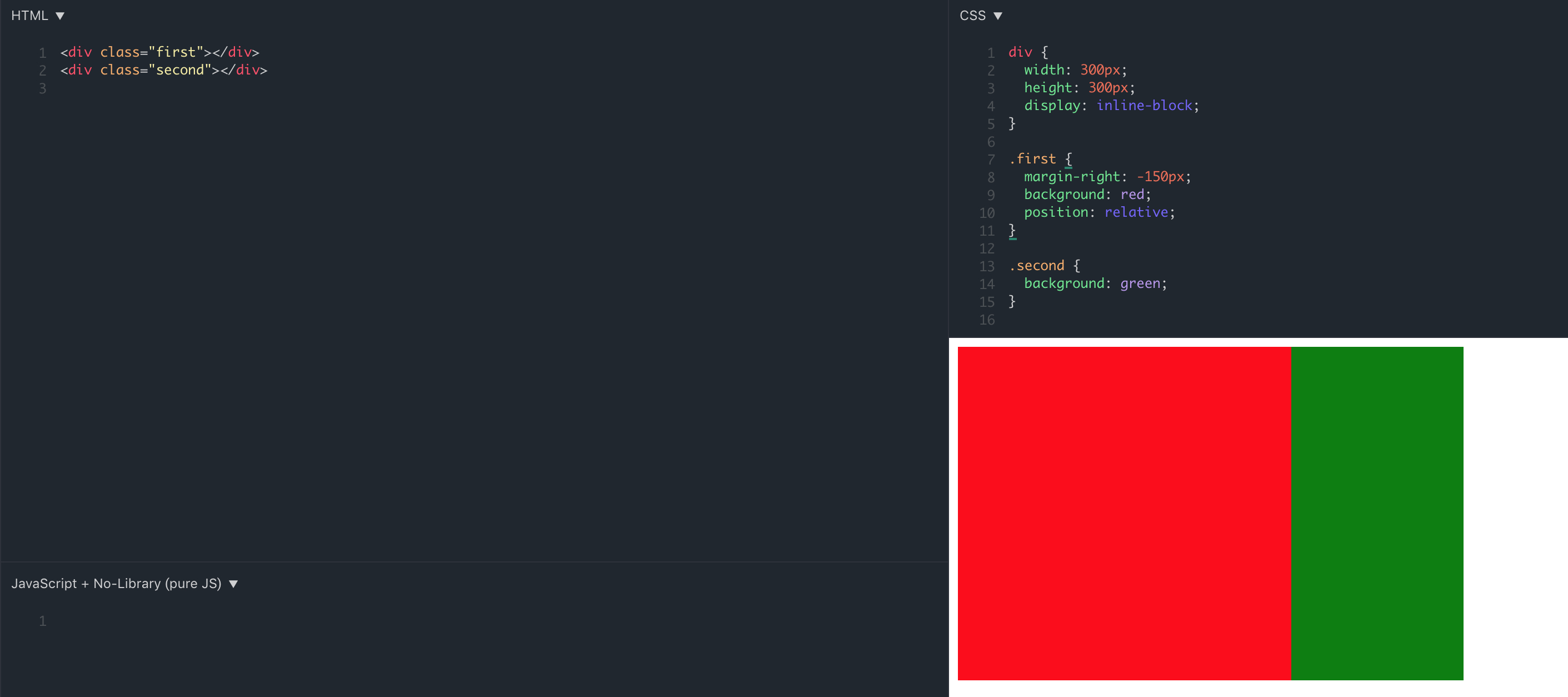Click the 'background: green' CSS line
Screen dimensions: 1568x697
pos(1095,283)
